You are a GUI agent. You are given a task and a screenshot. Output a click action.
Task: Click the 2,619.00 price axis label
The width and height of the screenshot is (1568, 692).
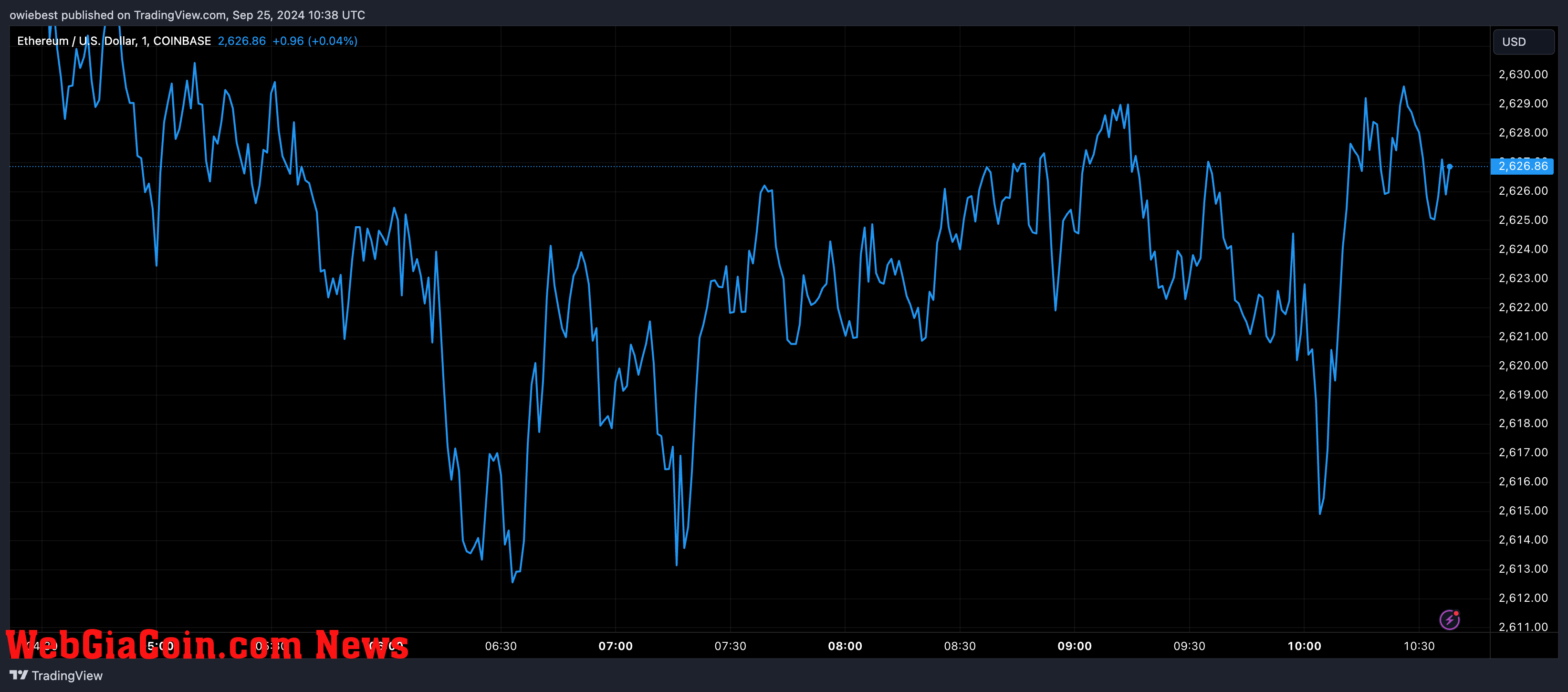[x=1523, y=394]
